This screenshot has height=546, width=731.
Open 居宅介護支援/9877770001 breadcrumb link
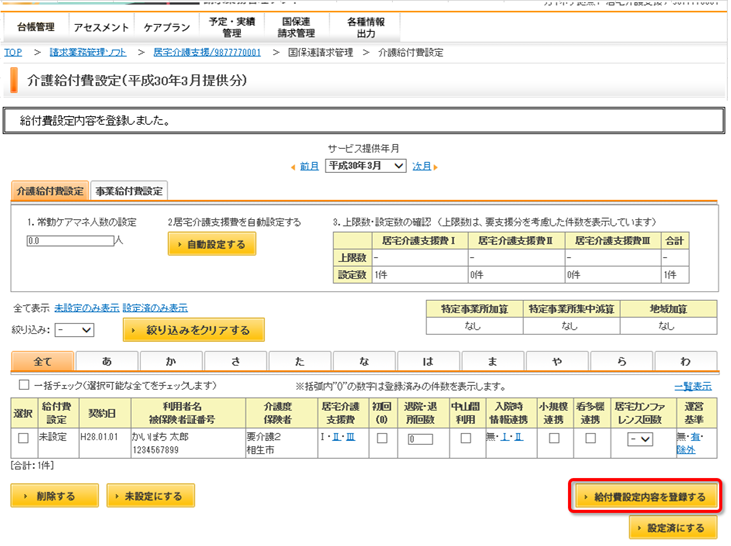pos(207,52)
